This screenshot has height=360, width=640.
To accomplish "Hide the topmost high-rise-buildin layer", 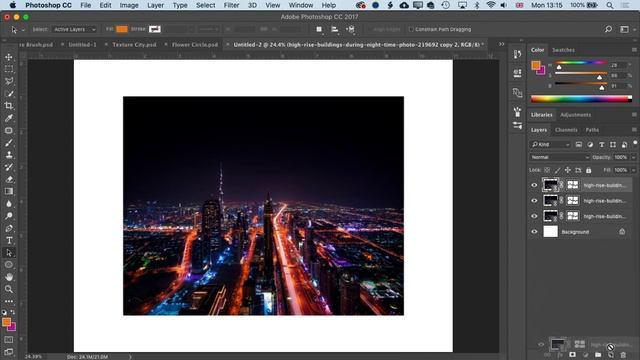I will pyautogui.click(x=534, y=185).
